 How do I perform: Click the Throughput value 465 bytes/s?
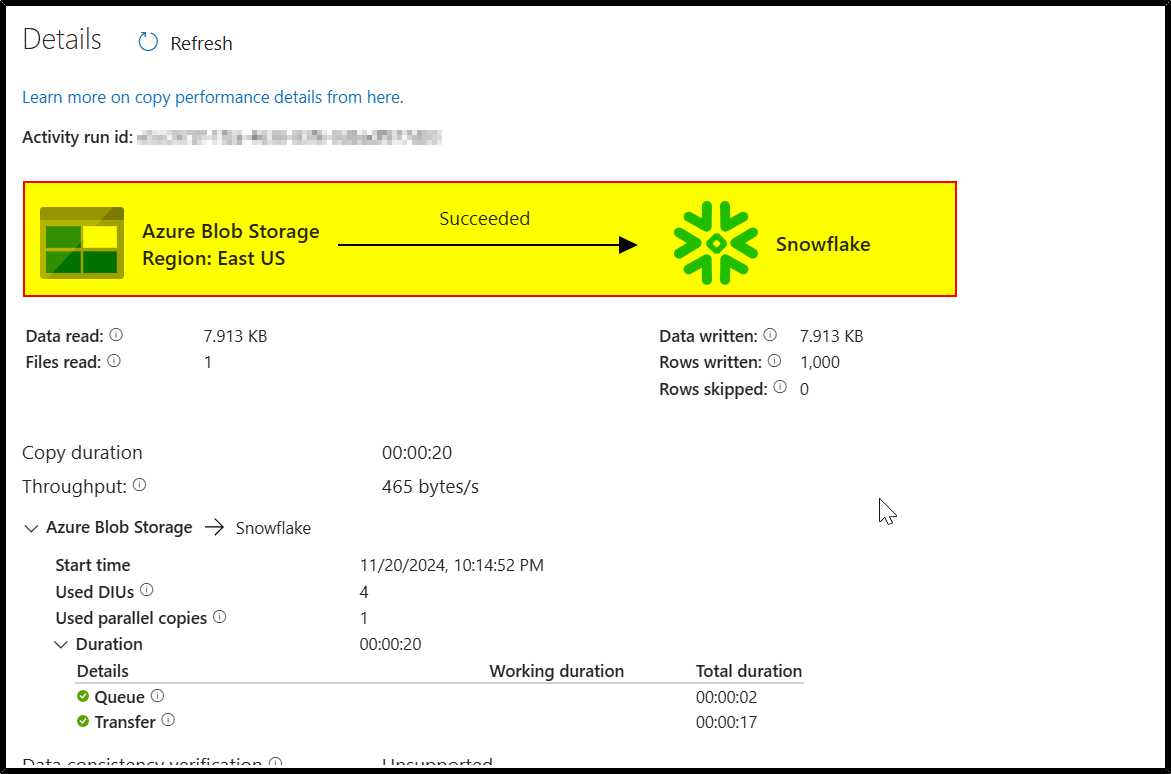[430, 487]
